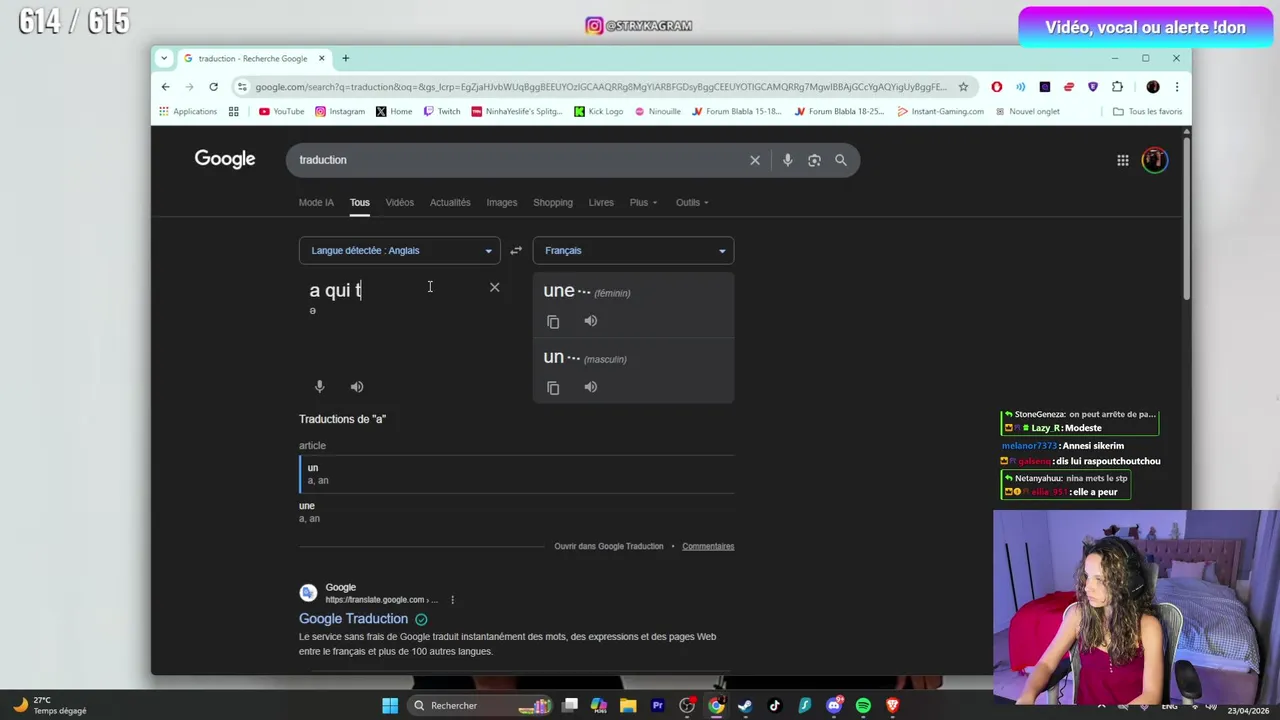
Task: Open a new Chrome tab
Action: tap(346, 58)
